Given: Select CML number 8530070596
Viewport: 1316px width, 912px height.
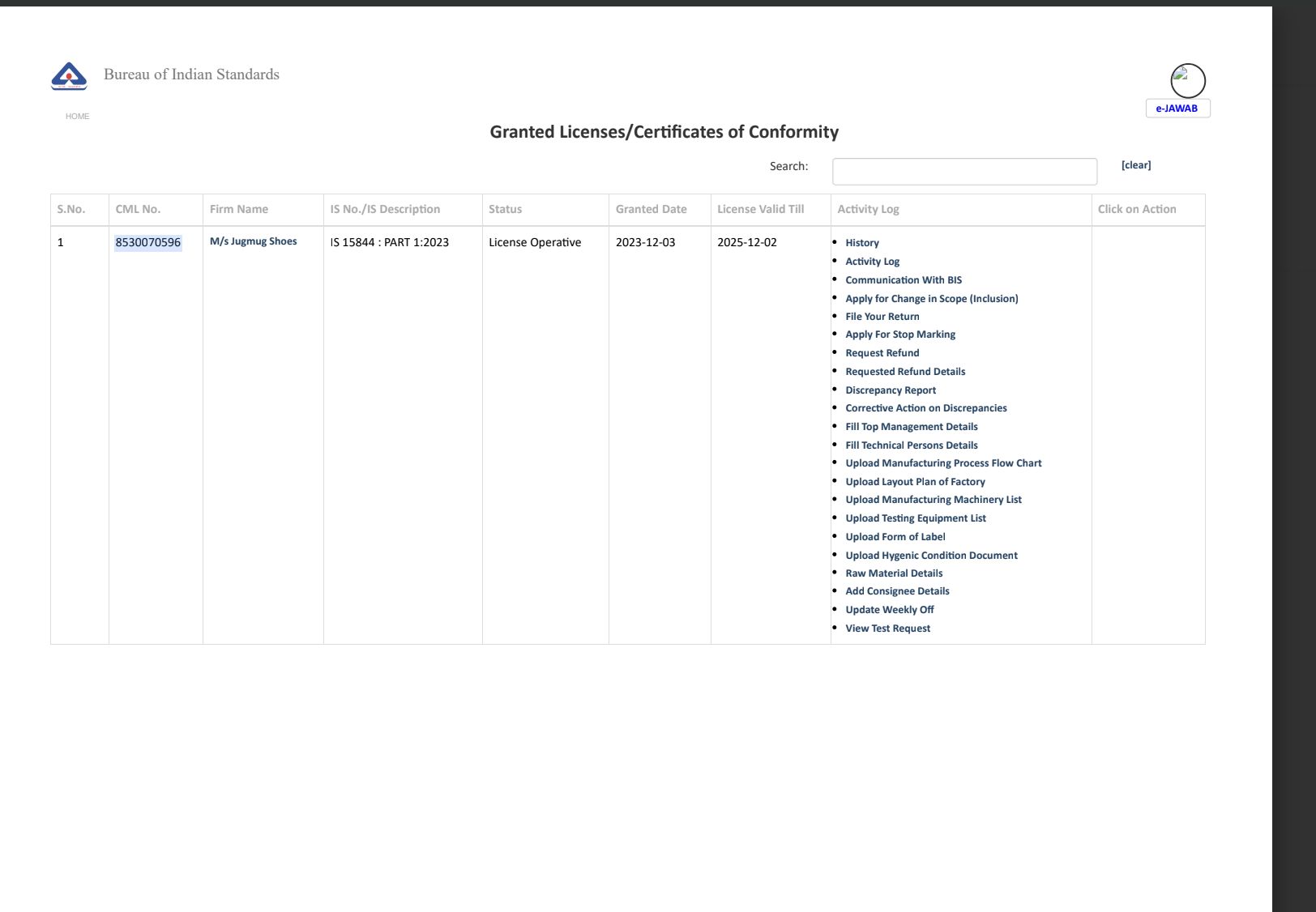Looking at the screenshot, I should pos(148,242).
